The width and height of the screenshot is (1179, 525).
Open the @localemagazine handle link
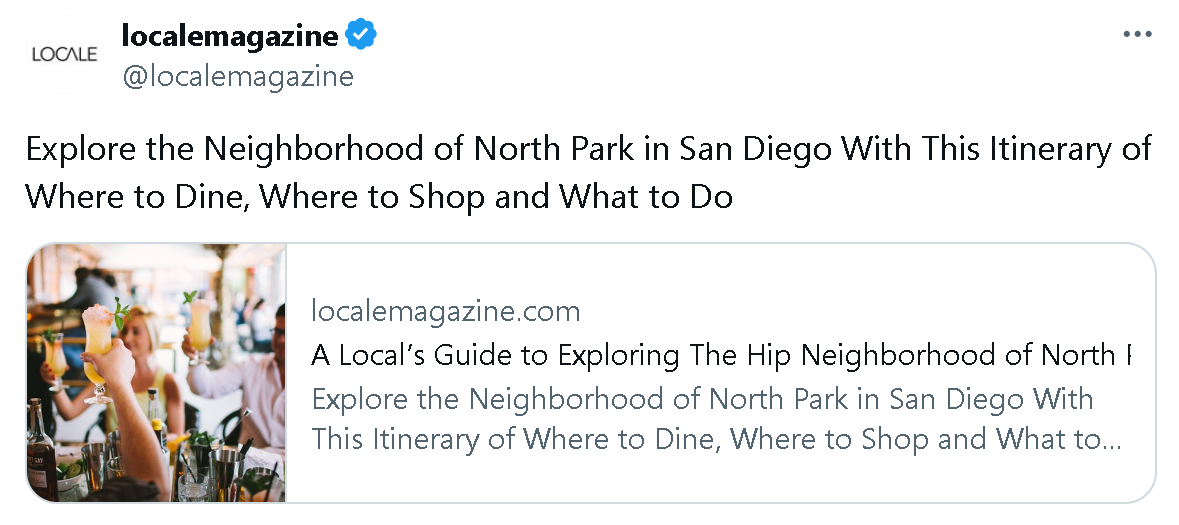point(238,76)
